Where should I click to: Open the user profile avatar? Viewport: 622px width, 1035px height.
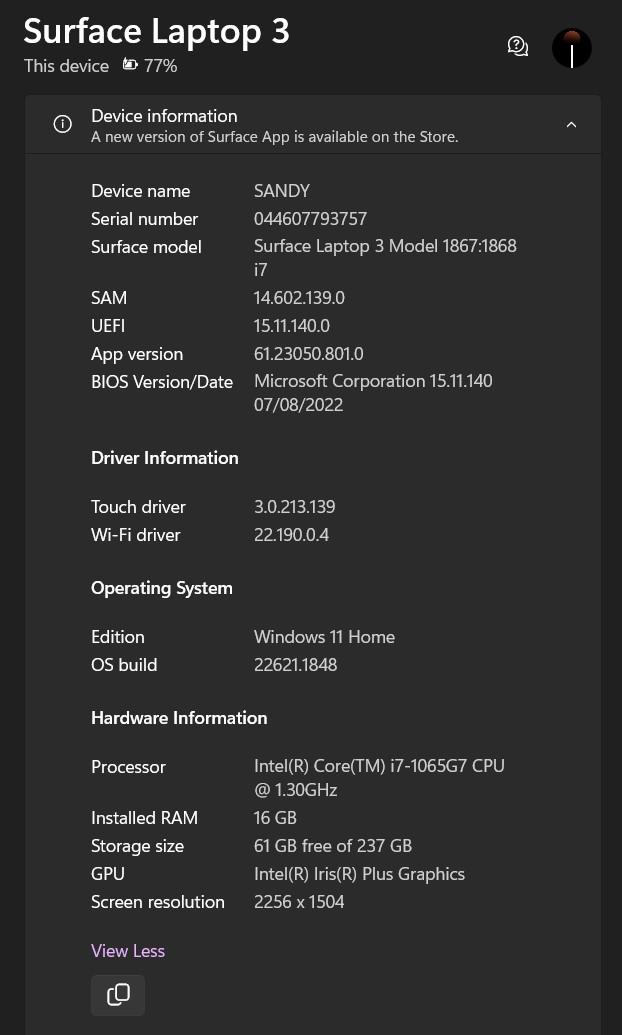coord(572,48)
